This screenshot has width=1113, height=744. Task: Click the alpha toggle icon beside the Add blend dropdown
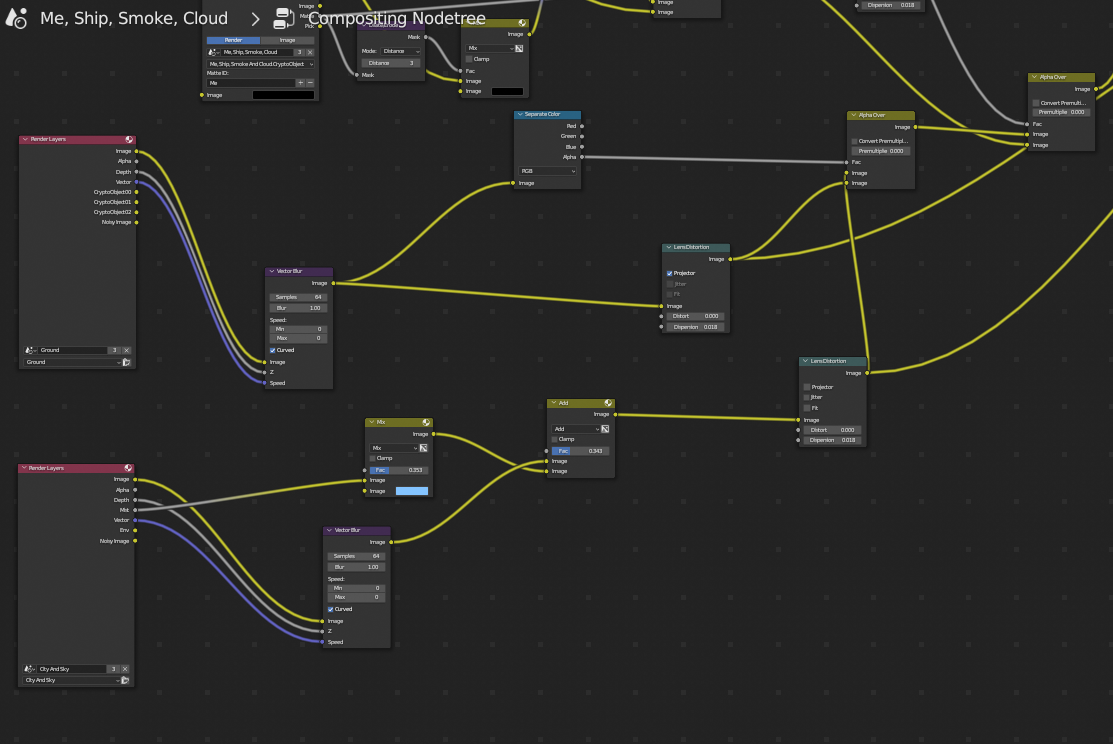(605, 429)
